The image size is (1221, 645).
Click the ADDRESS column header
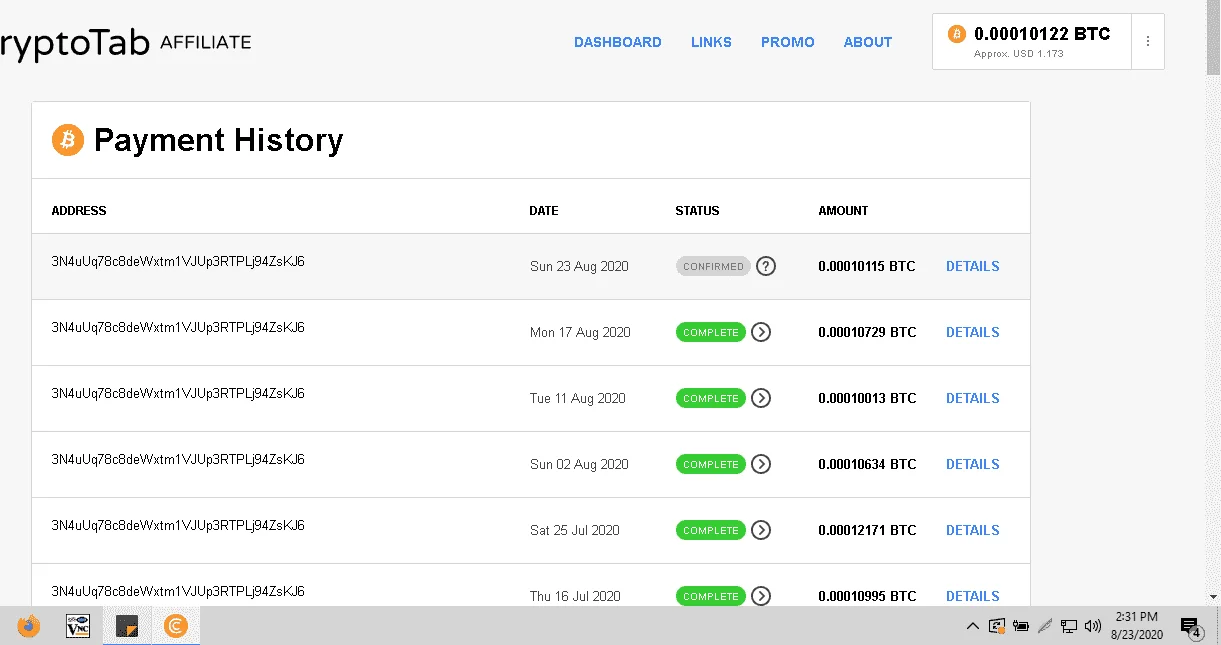[x=79, y=211]
